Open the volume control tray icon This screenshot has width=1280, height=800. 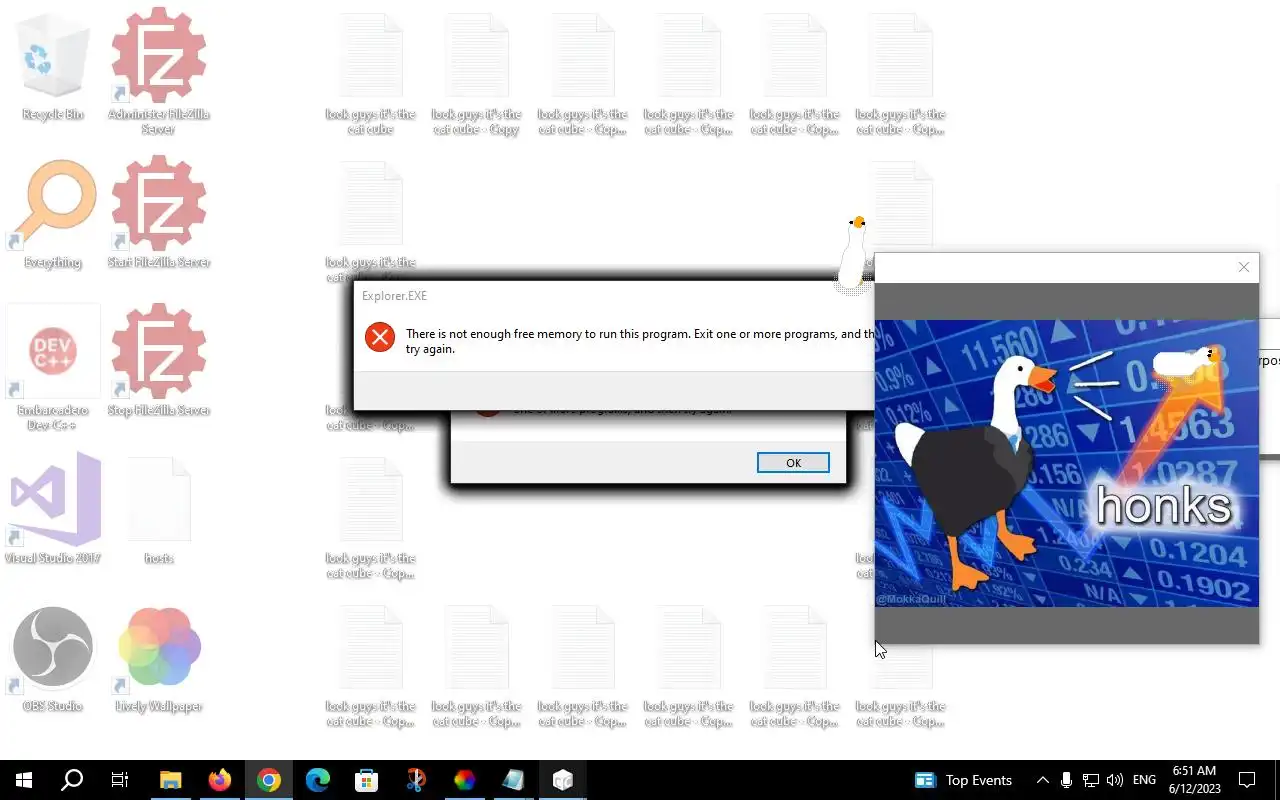[x=1115, y=780]
